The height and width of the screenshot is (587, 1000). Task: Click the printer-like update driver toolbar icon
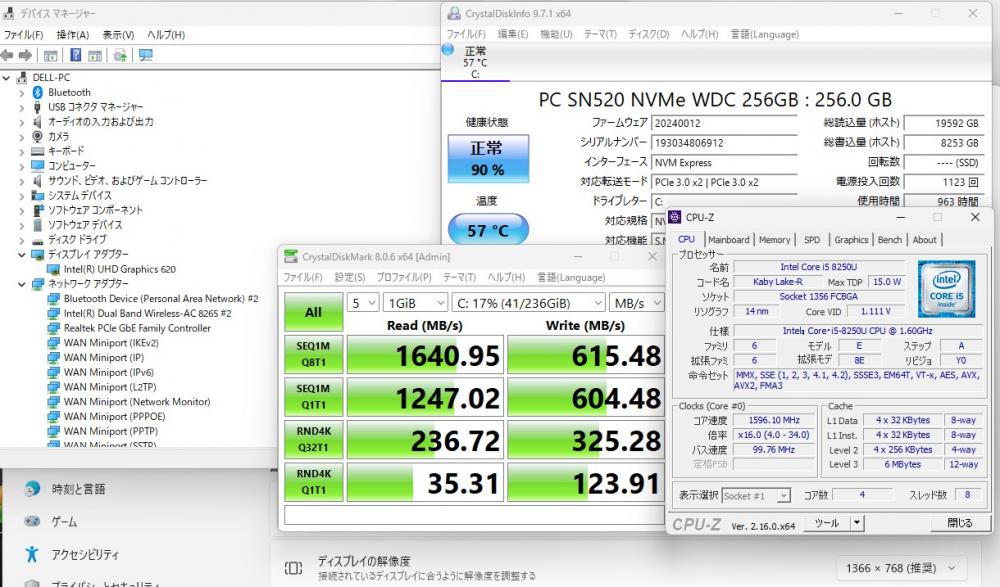coord(120,56)
